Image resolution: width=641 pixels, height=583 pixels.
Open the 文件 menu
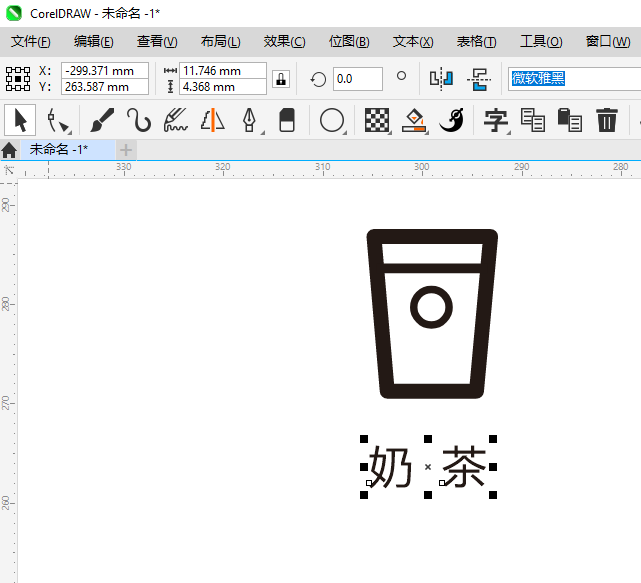coord(30,42)
